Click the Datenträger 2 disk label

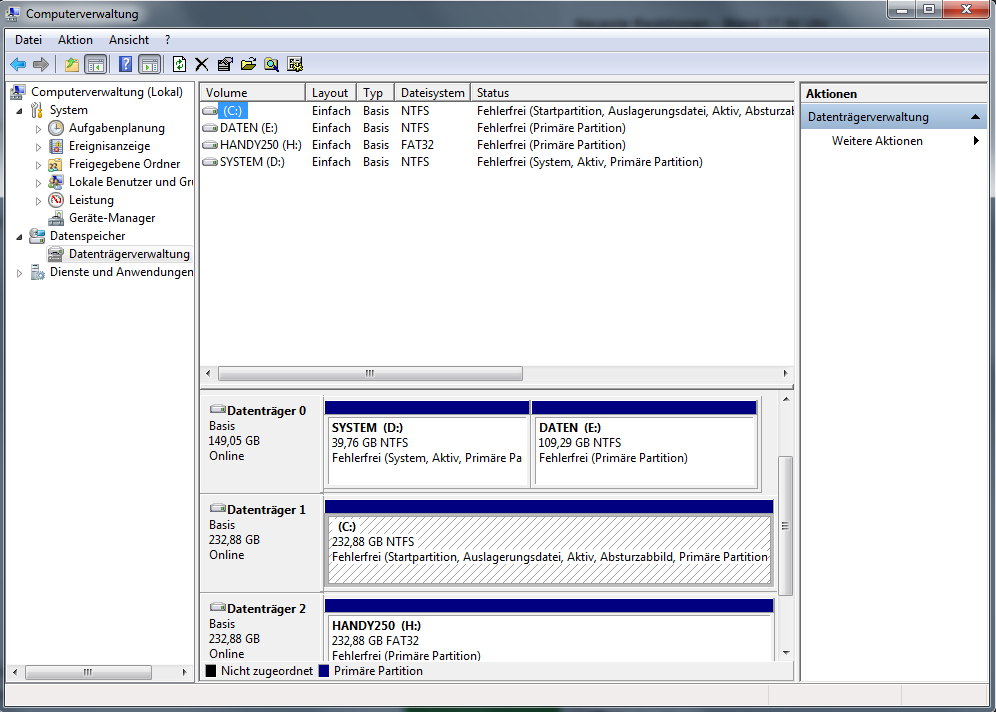tap(266, 609)
